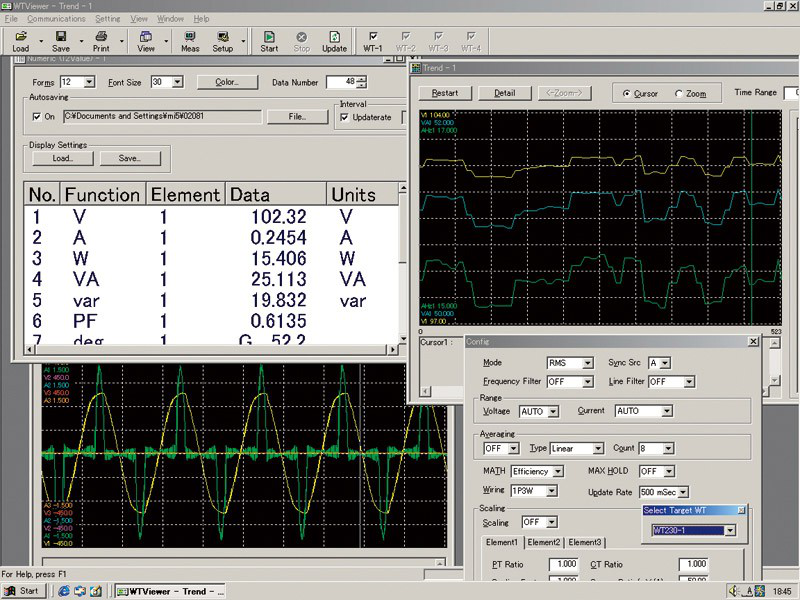The height and width of the screenshot is (600, 800).
Task: Click the Update toolbar icon
Action: tap(334, 41)
